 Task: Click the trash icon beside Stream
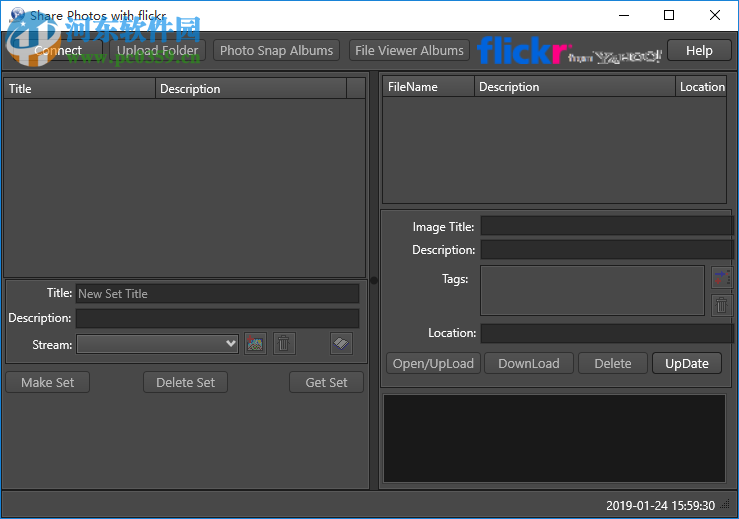point(284,344)
